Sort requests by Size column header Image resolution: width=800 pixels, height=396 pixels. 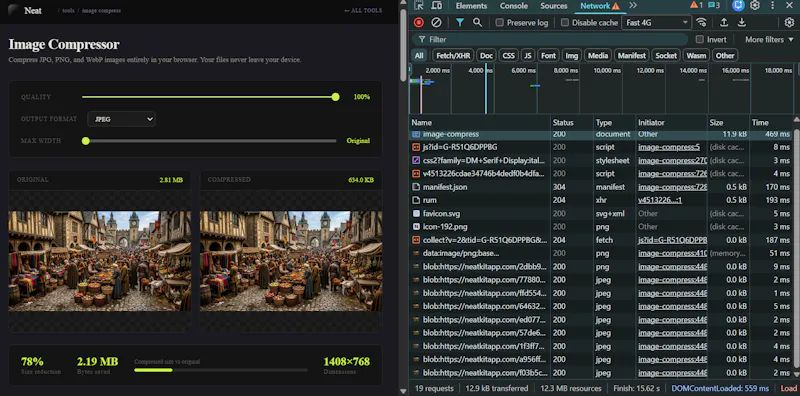[x=728, y=122]
